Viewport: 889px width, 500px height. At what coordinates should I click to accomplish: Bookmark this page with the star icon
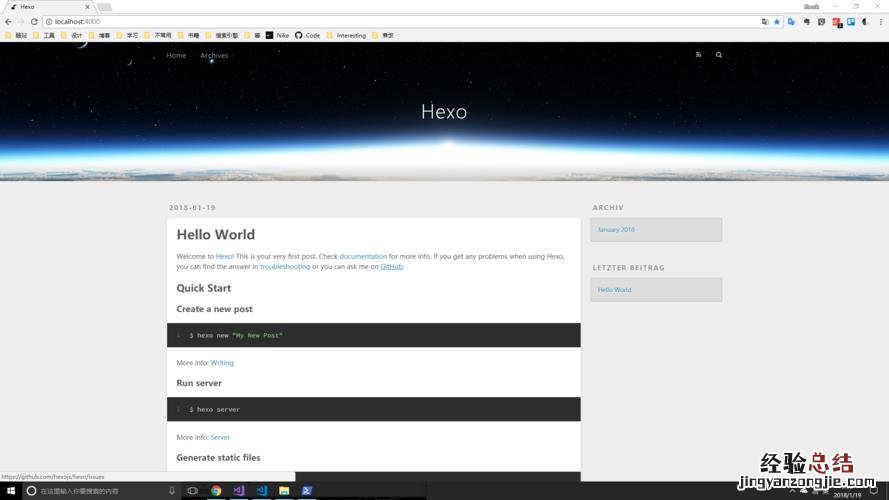[x=776, y=21]
